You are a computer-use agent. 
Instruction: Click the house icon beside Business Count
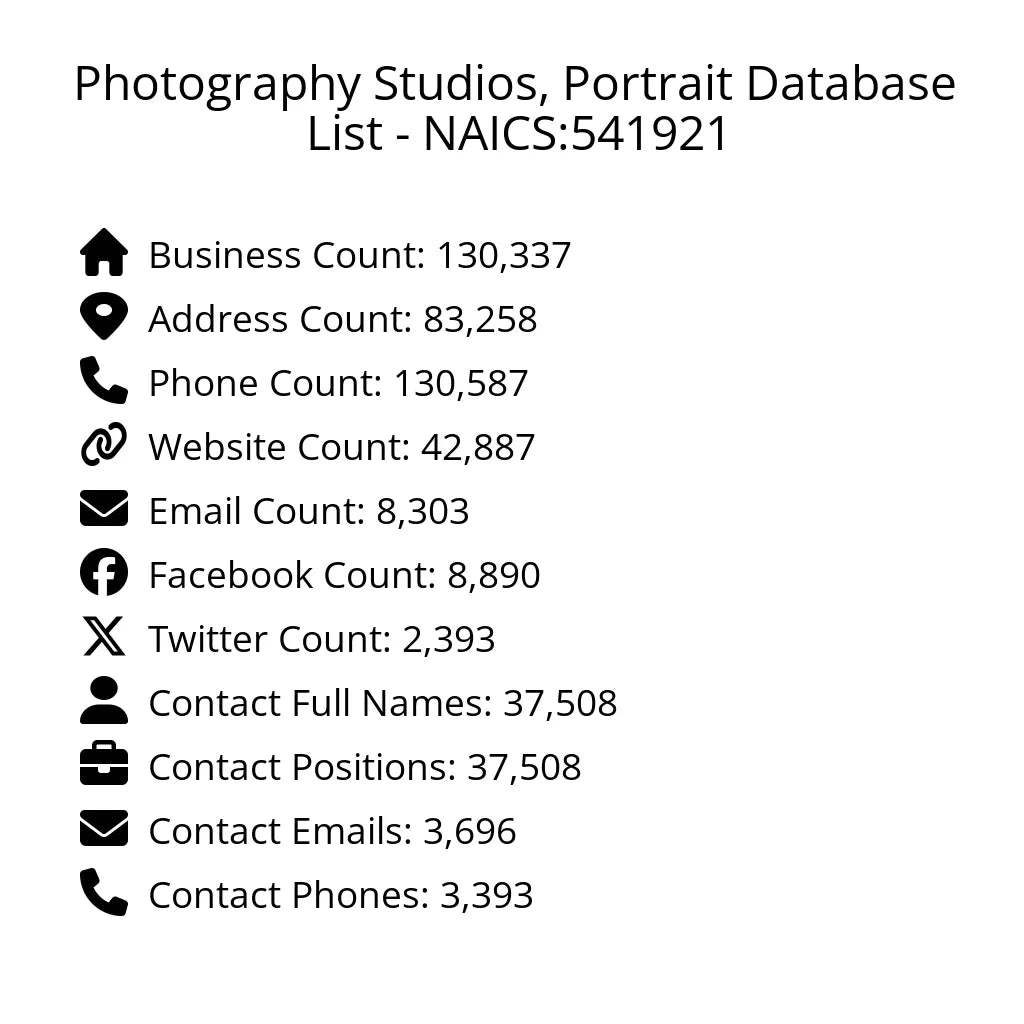coord(104,253)
